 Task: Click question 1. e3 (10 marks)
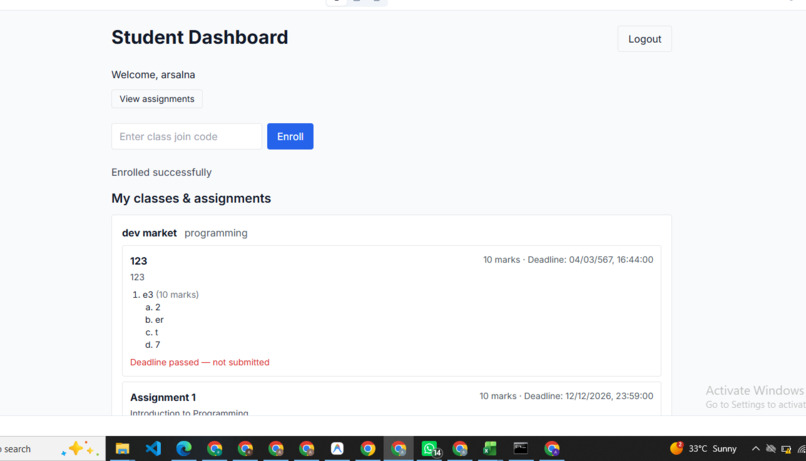point(166,294)
